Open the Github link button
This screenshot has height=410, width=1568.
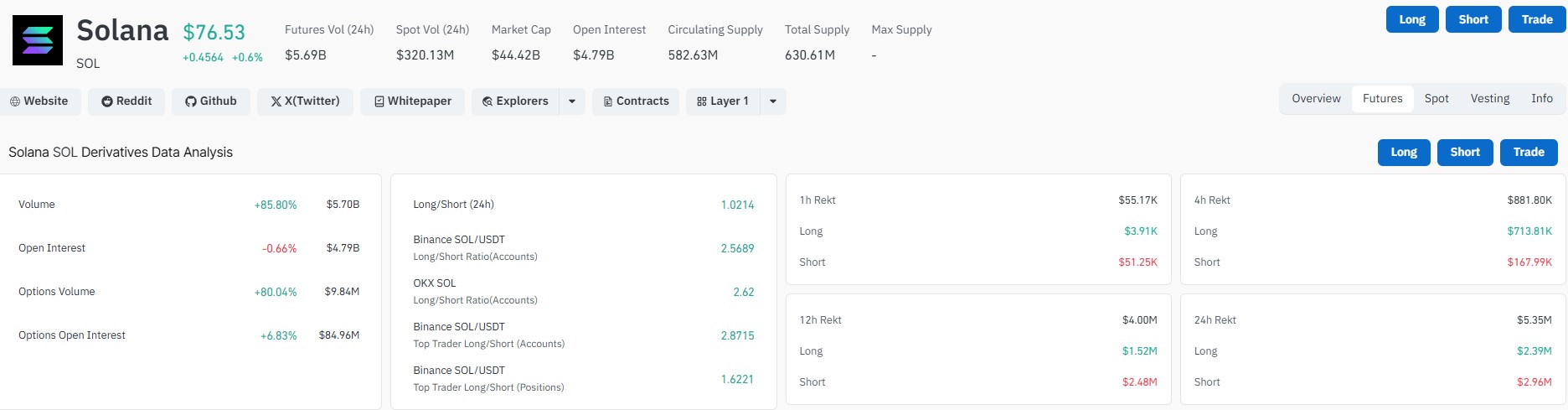coord(211,101)
